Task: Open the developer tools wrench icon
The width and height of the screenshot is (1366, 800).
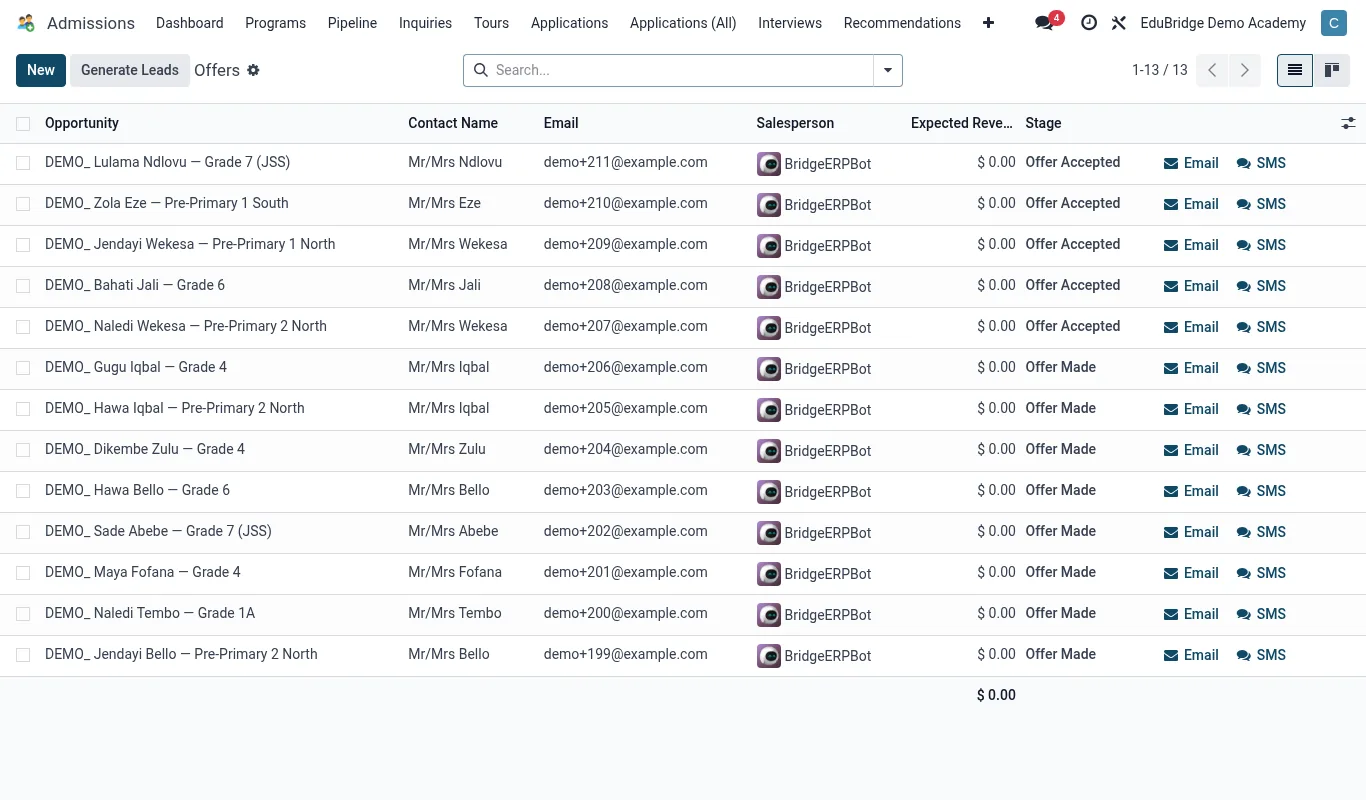Action: [1119, 23]
